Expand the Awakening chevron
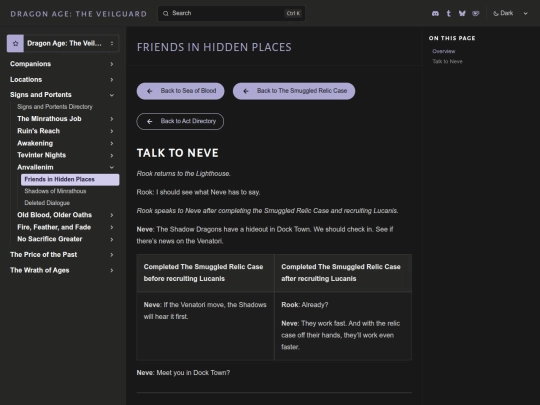Screen dimensions: 540x405 112,143
